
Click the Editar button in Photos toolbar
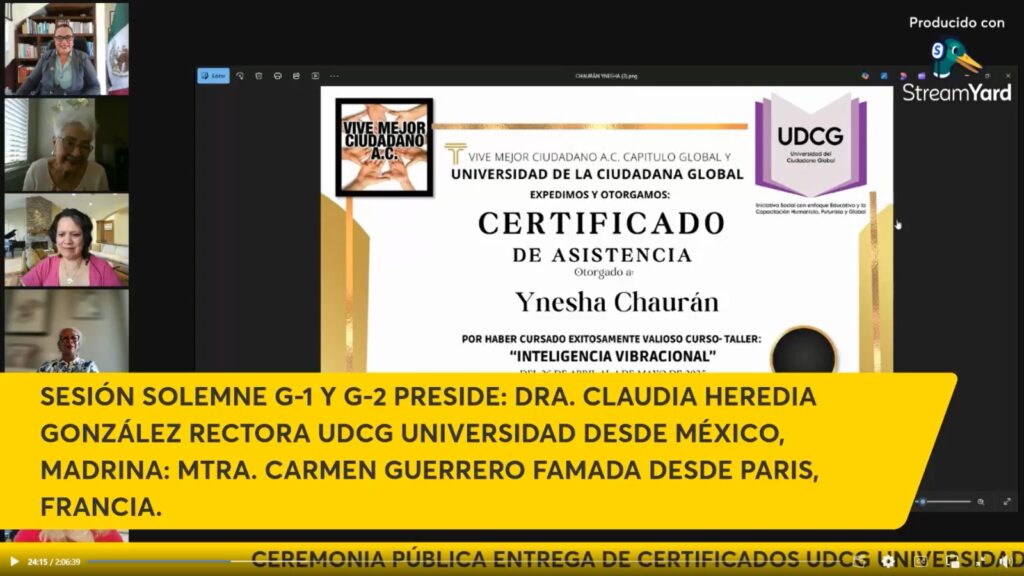(214, 76)
